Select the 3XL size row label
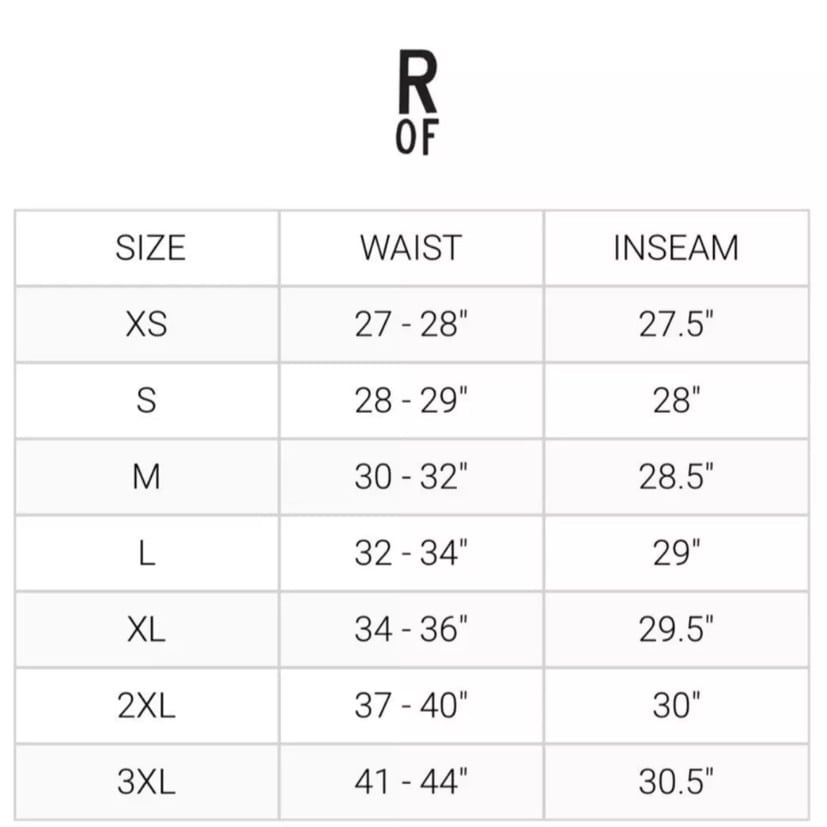Viewport: 827px width, 827px height. [147, 781]
